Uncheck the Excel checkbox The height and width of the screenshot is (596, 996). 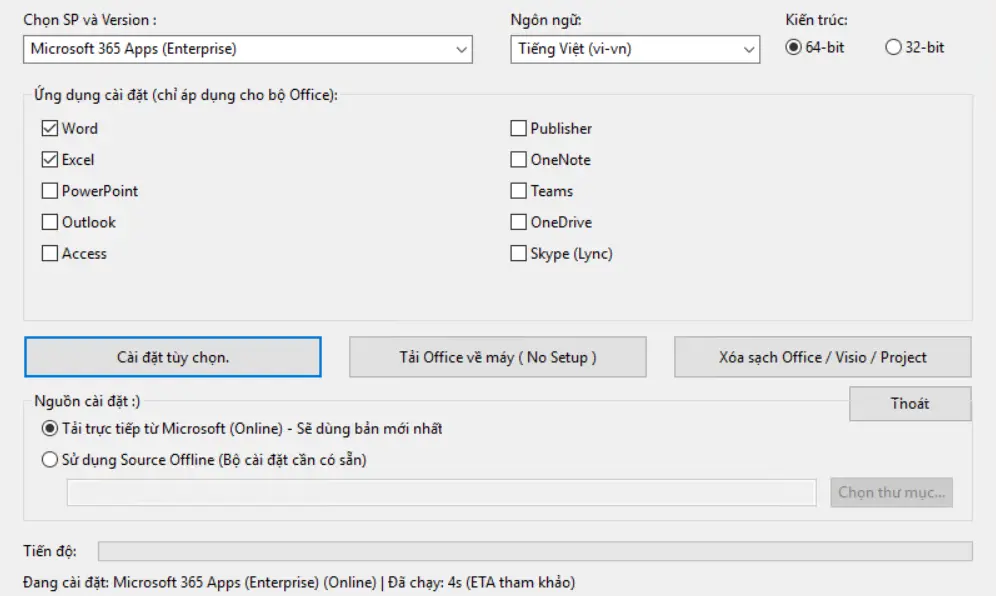click(50, 160)
